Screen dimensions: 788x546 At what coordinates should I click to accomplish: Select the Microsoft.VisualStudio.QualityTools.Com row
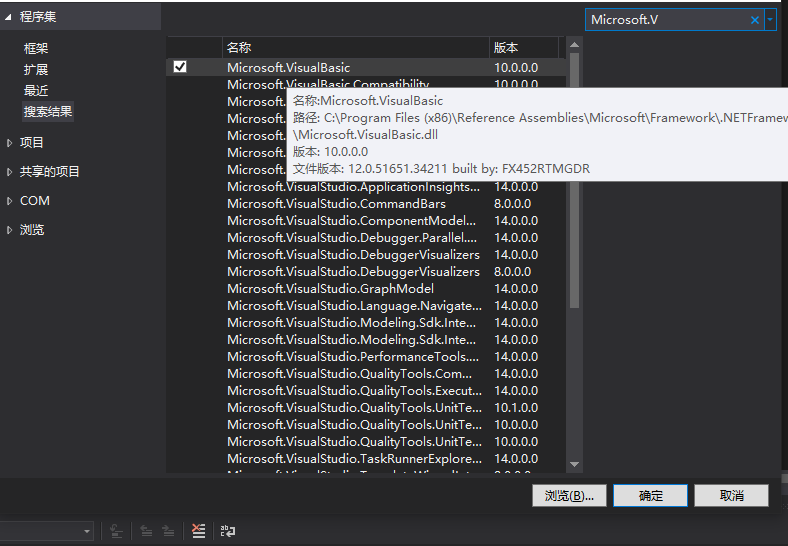tap(366, 374)
